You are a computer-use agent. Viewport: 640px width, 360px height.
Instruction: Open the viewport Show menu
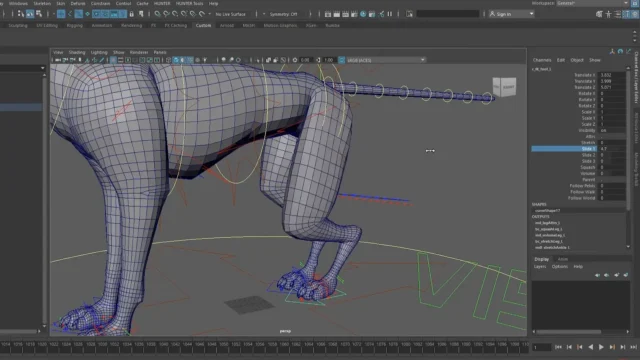coord(118,52)
